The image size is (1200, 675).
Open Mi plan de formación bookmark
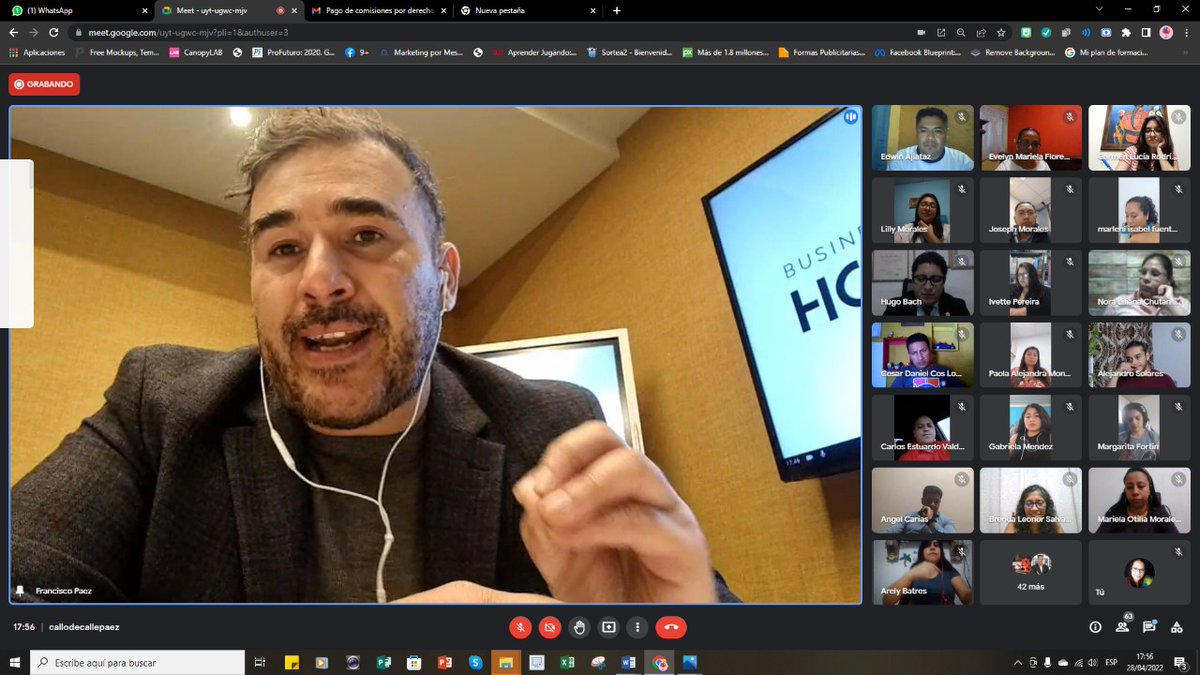[1107, 52]
